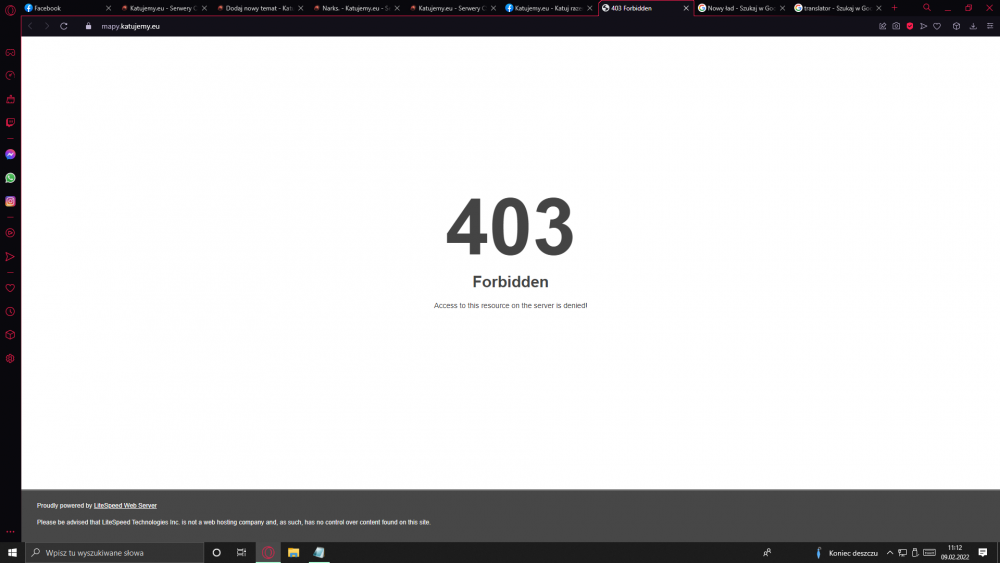This screenshot has height=563, width=1000.
Task: Close the 403 Forbidden tab
Action: click(x=686, y=8)
